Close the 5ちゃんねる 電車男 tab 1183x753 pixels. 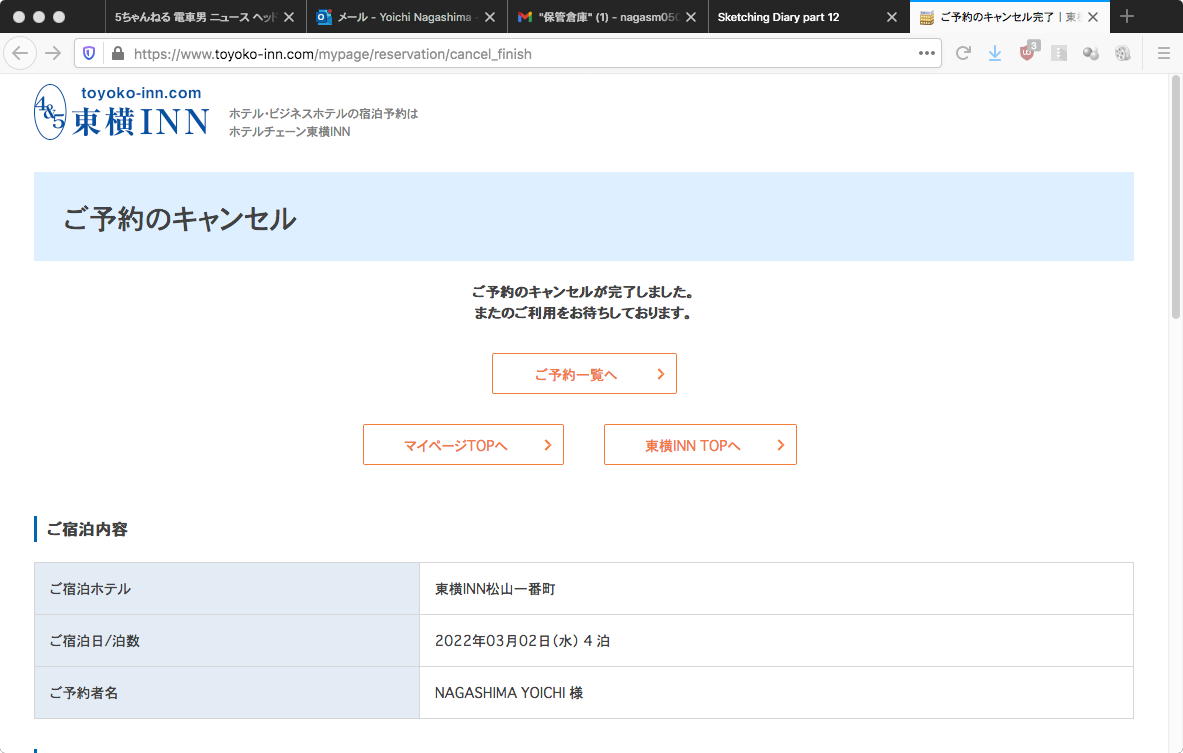[x=289, y=17]
